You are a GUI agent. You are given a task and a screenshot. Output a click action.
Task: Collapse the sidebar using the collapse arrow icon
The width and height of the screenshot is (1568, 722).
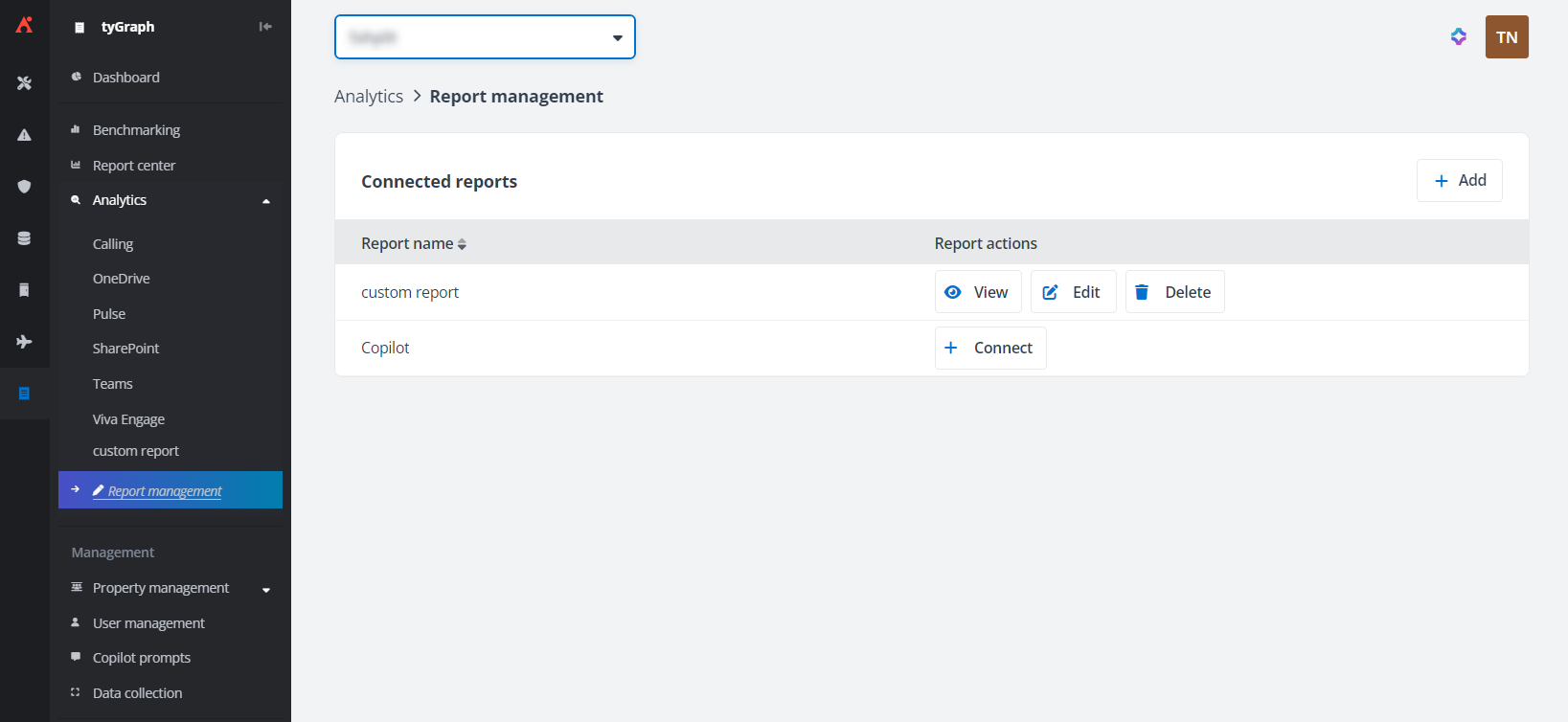[265, 27]
